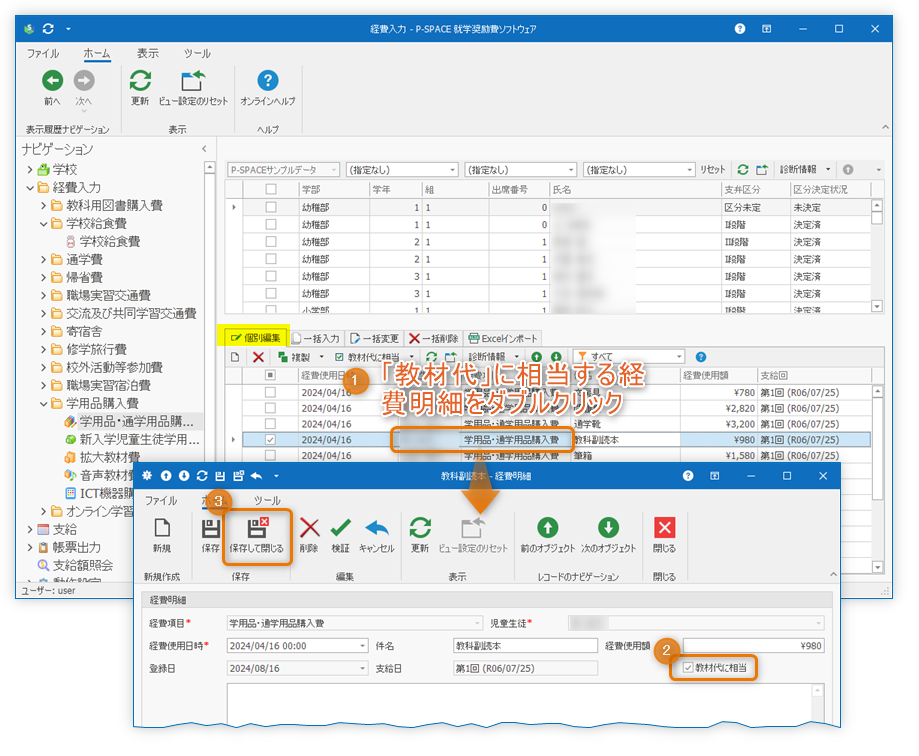Viewport: 919px width, 756px height.
Task: Click the 経費使用額 field showing ¥980
Action: [x=754, y=645]
